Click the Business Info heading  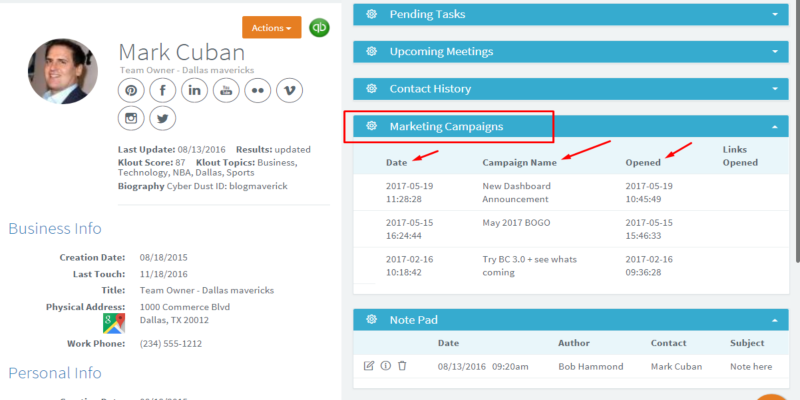point(55,228)
